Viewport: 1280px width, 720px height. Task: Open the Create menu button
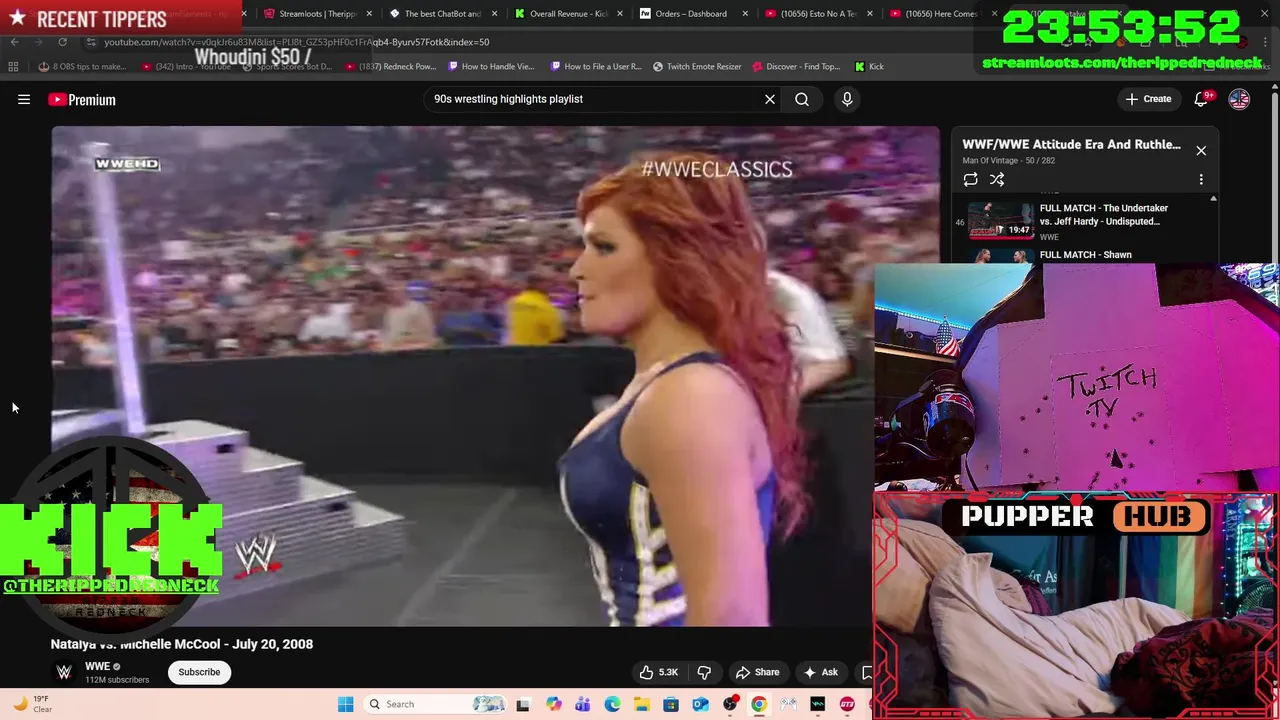[1148, 99]
